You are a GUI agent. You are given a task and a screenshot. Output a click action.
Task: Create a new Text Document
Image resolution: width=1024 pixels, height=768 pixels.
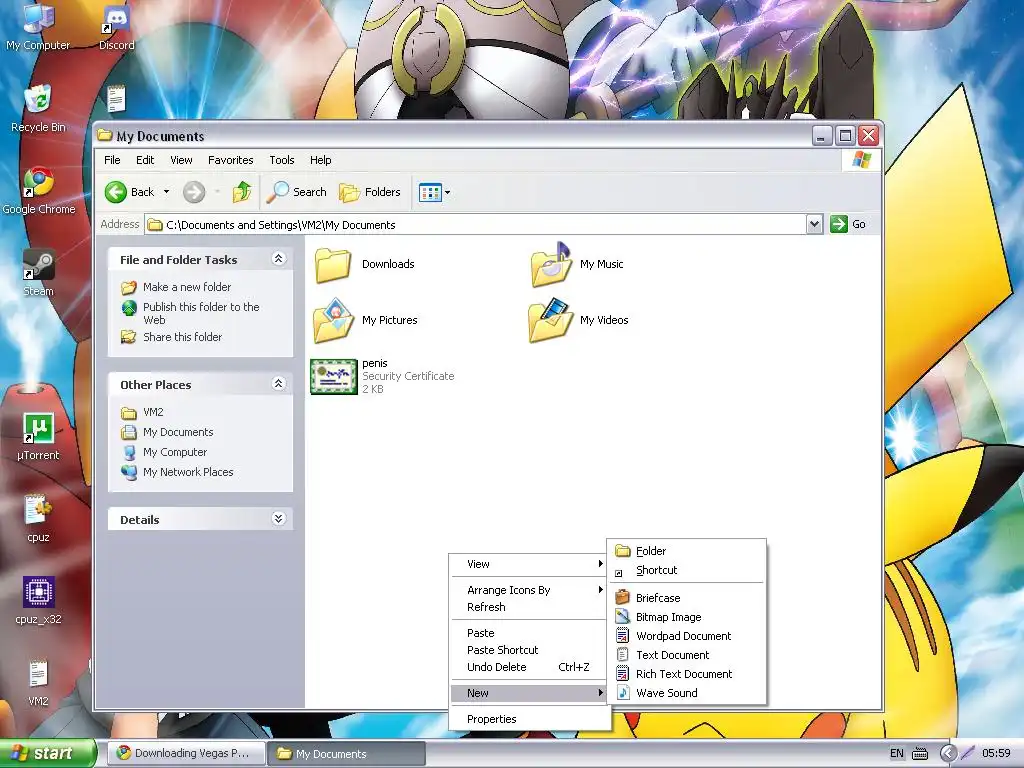click(686, 655)
